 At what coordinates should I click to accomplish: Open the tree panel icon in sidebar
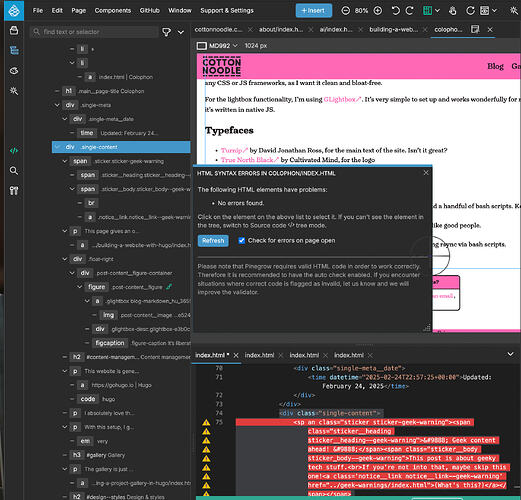pyautogui.click(x=14, y=50)
